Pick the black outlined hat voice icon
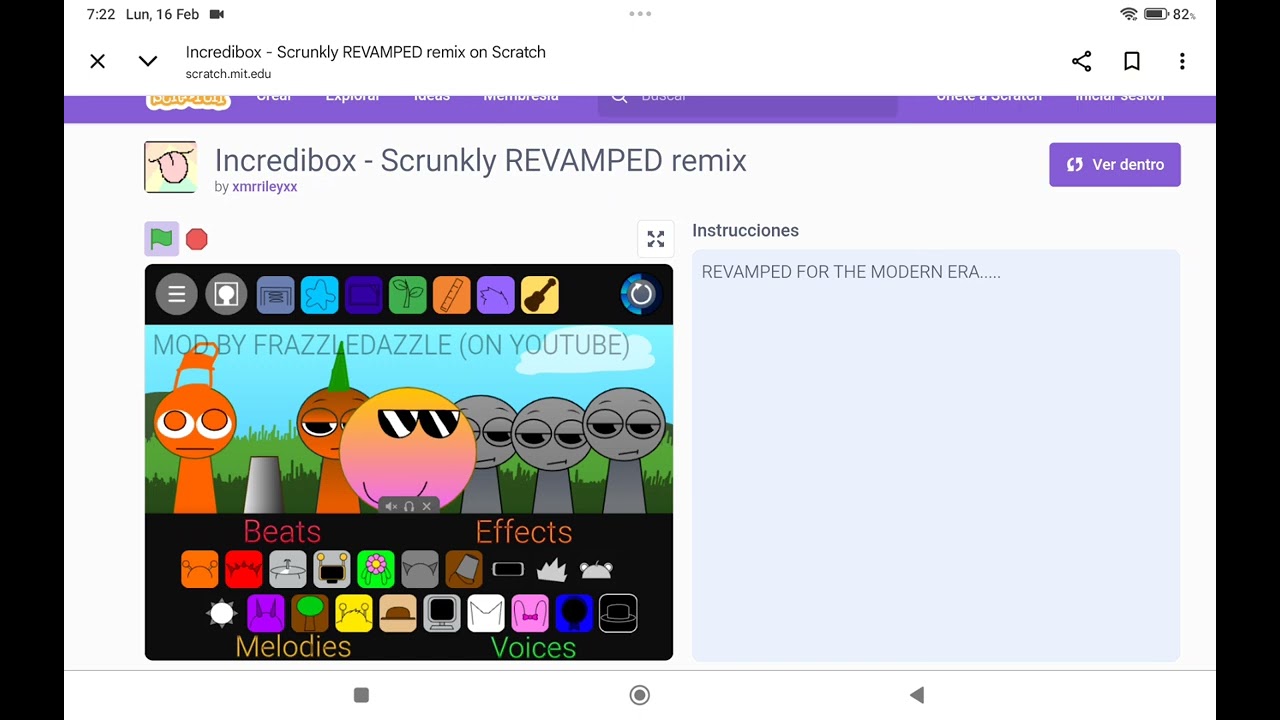Screen dimensions: 1280x720 (618, 613)
